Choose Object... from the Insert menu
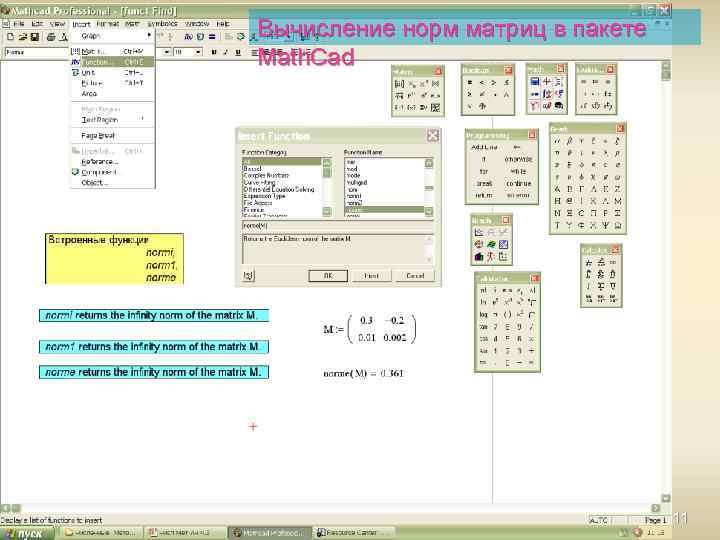The width and height of the screenshot is (720, 540). [113, 183]
